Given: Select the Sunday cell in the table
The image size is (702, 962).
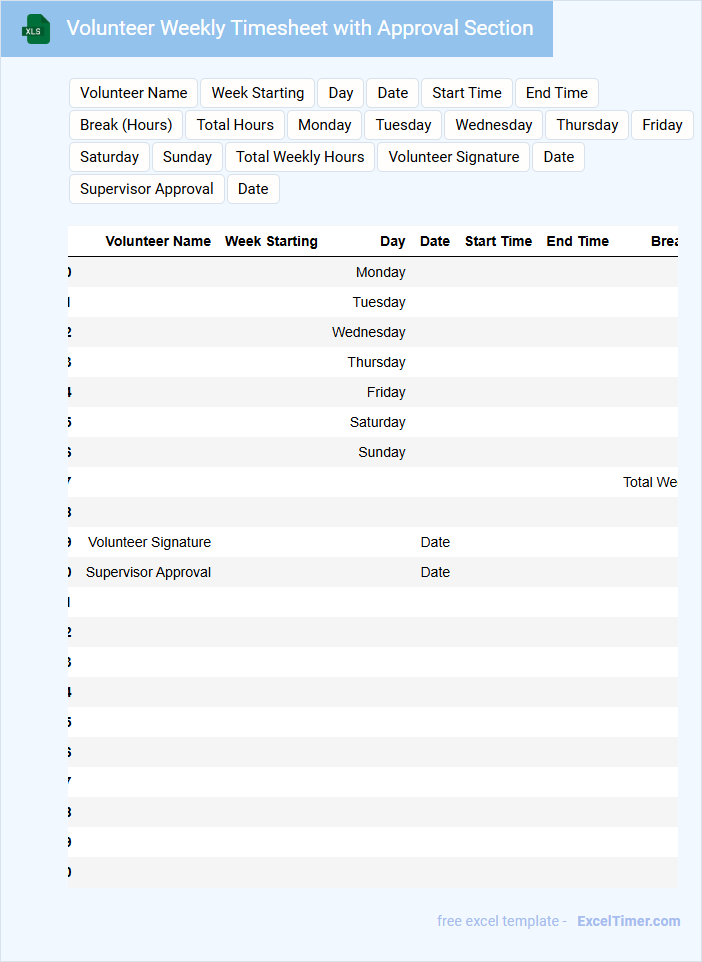Looking at the screenshot, I should click(x=382, y=452).
